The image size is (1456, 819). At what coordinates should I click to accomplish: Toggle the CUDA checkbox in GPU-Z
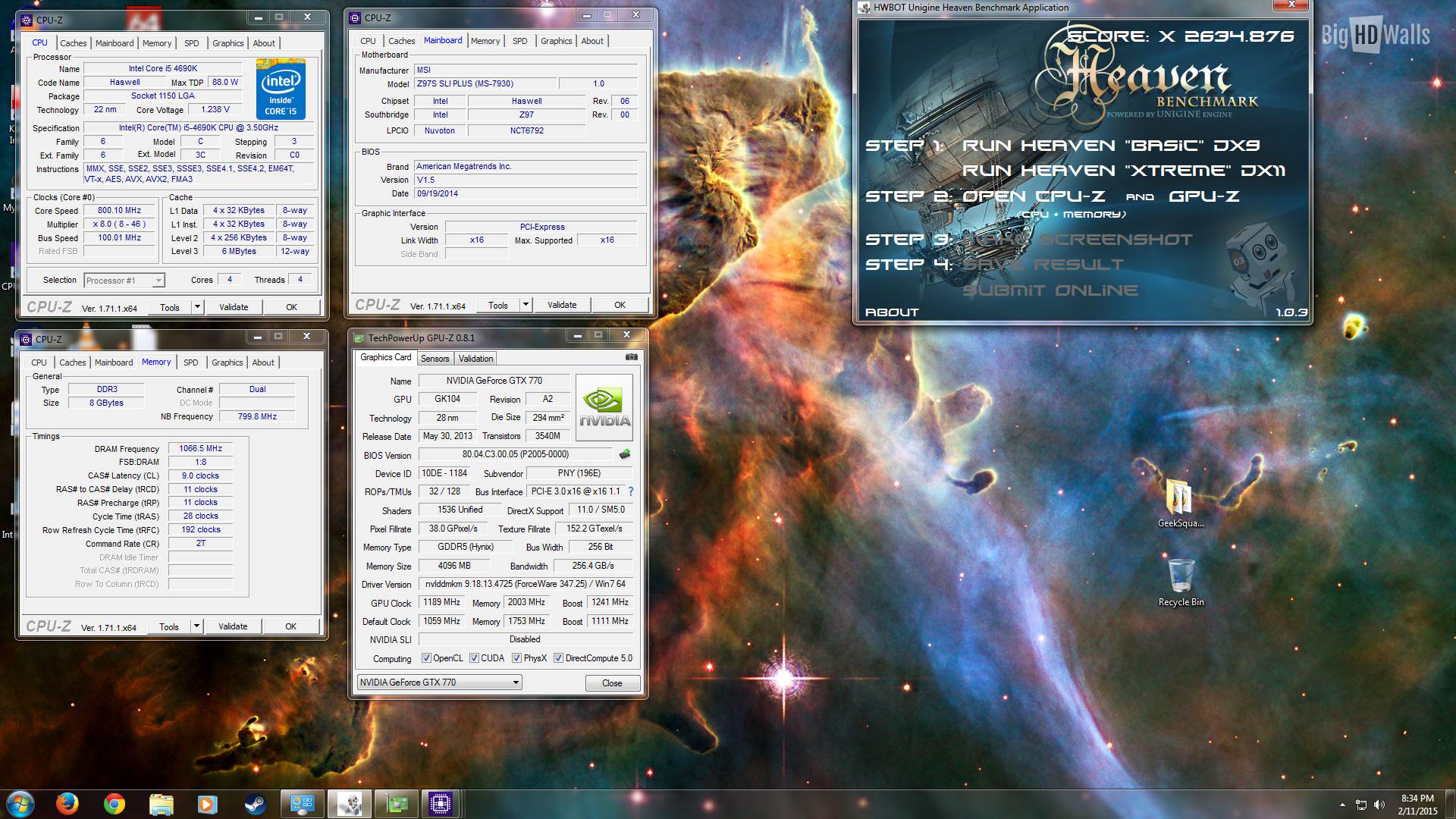474,658
